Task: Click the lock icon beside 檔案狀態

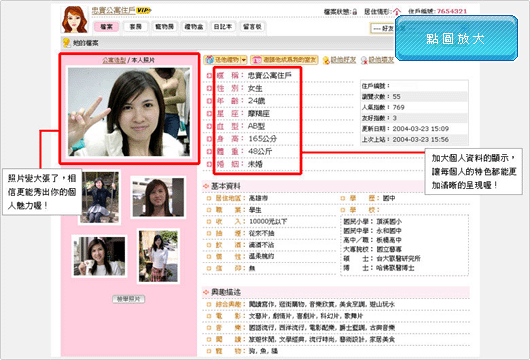Action: [x=355, y=12]
